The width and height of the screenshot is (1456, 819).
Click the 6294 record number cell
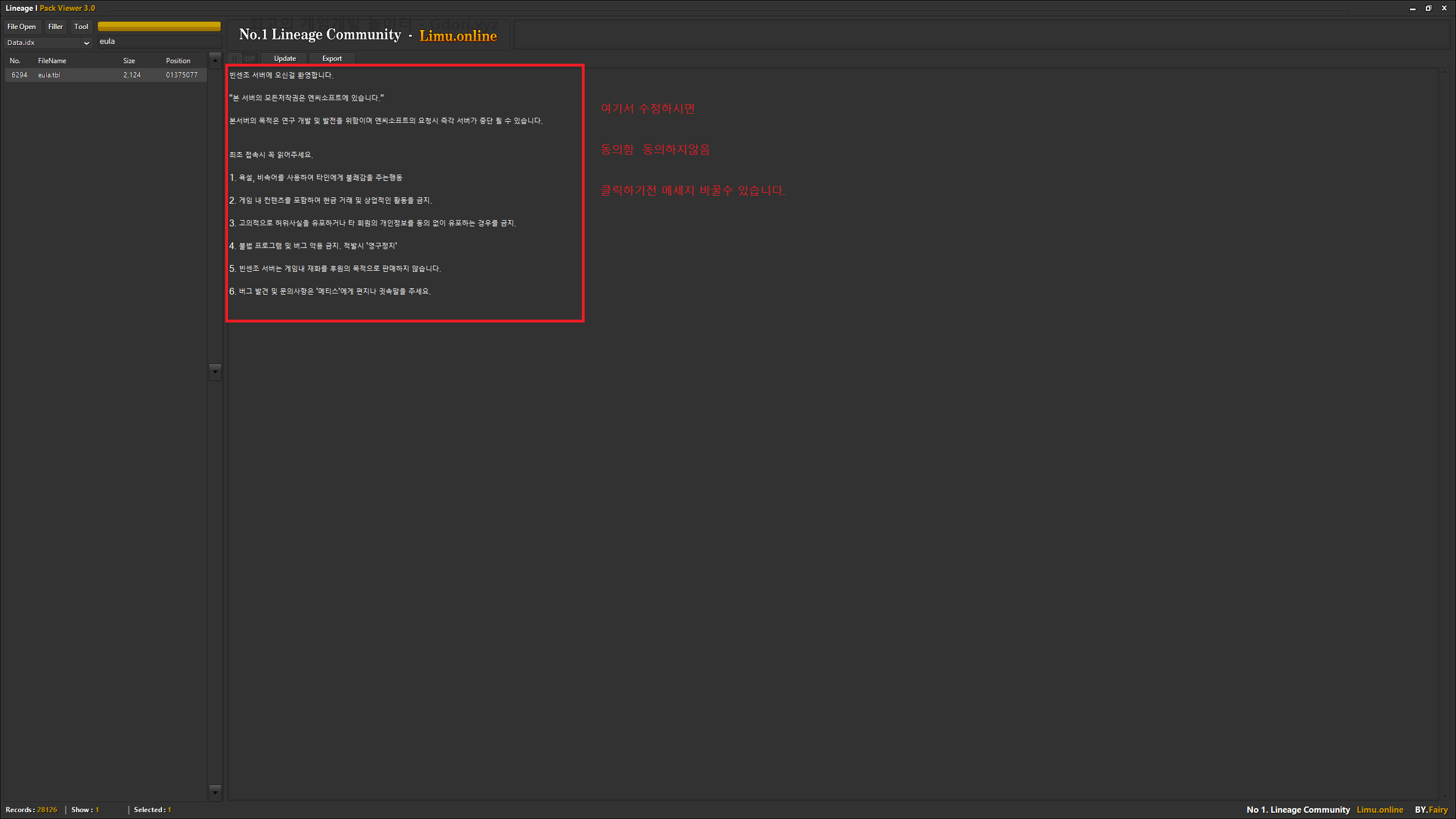19,75
